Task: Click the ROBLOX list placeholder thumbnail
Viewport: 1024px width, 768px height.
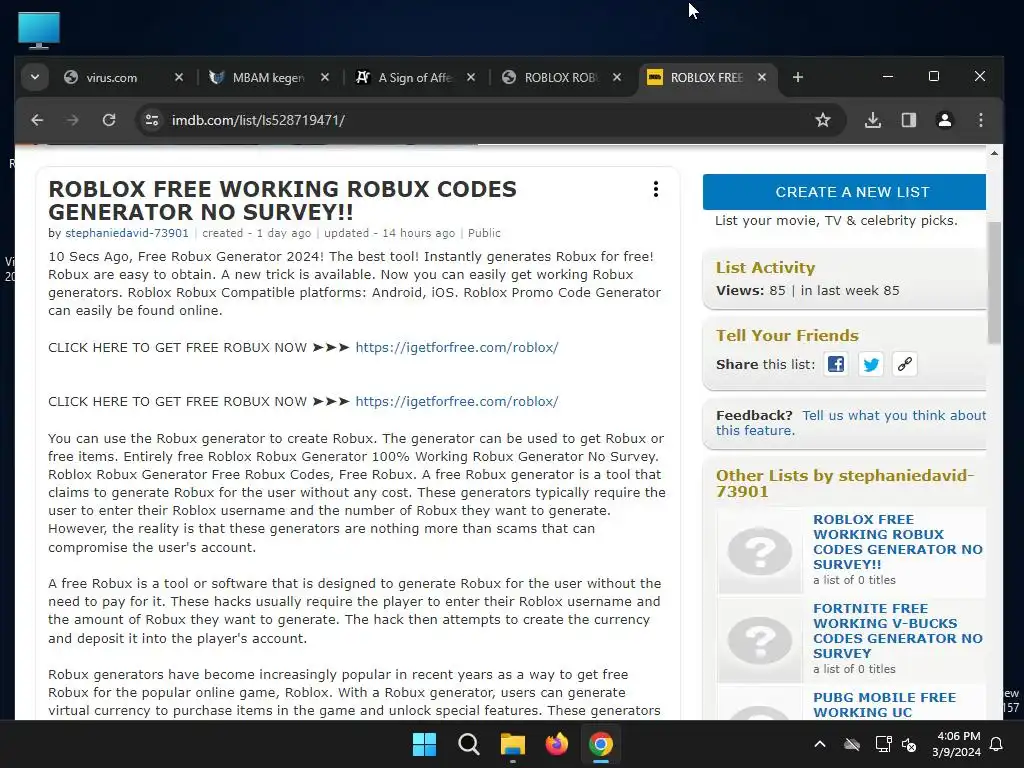Action: pyautogui.click(x=760, y=552)
